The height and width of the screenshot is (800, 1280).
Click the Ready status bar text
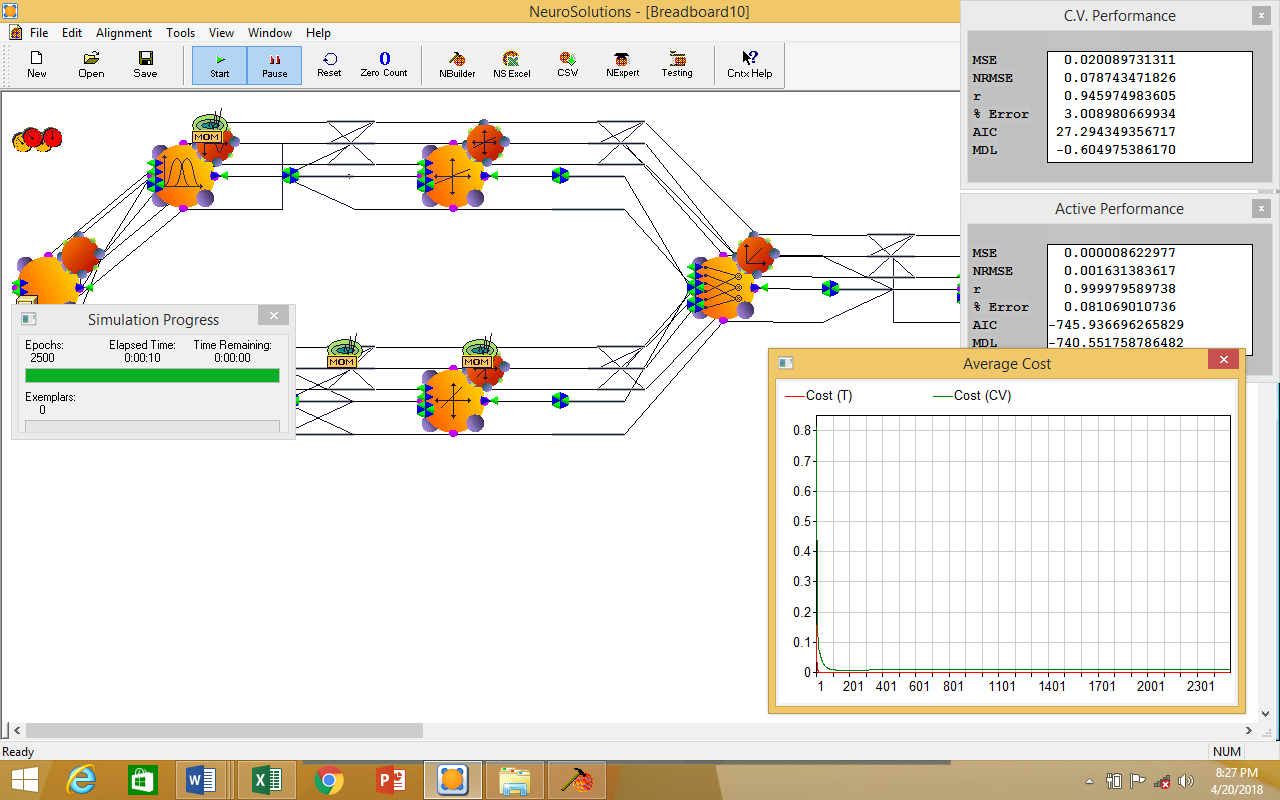point(18,752)
